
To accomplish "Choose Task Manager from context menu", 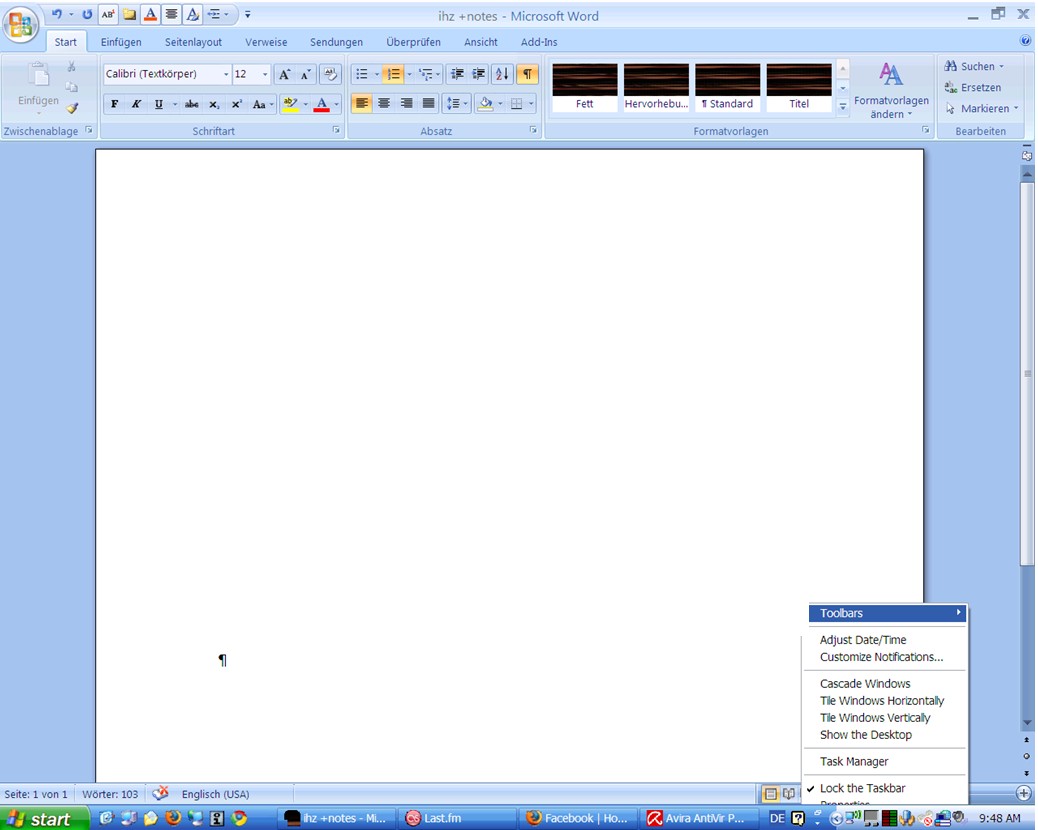I will (854, 761).
